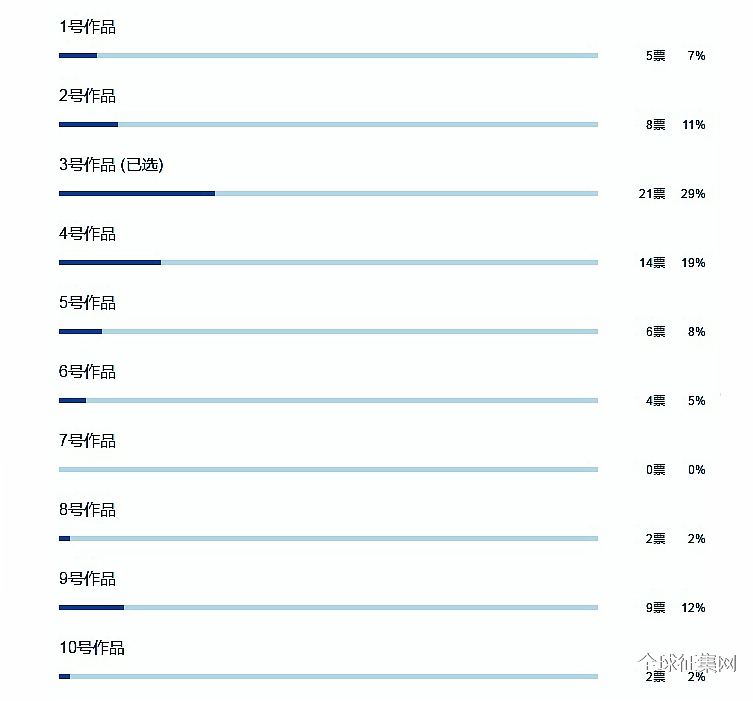Click the 12% percentage for 9号作品
The height and width of the screenshot is (701, 753).
[x=693, y=608]
